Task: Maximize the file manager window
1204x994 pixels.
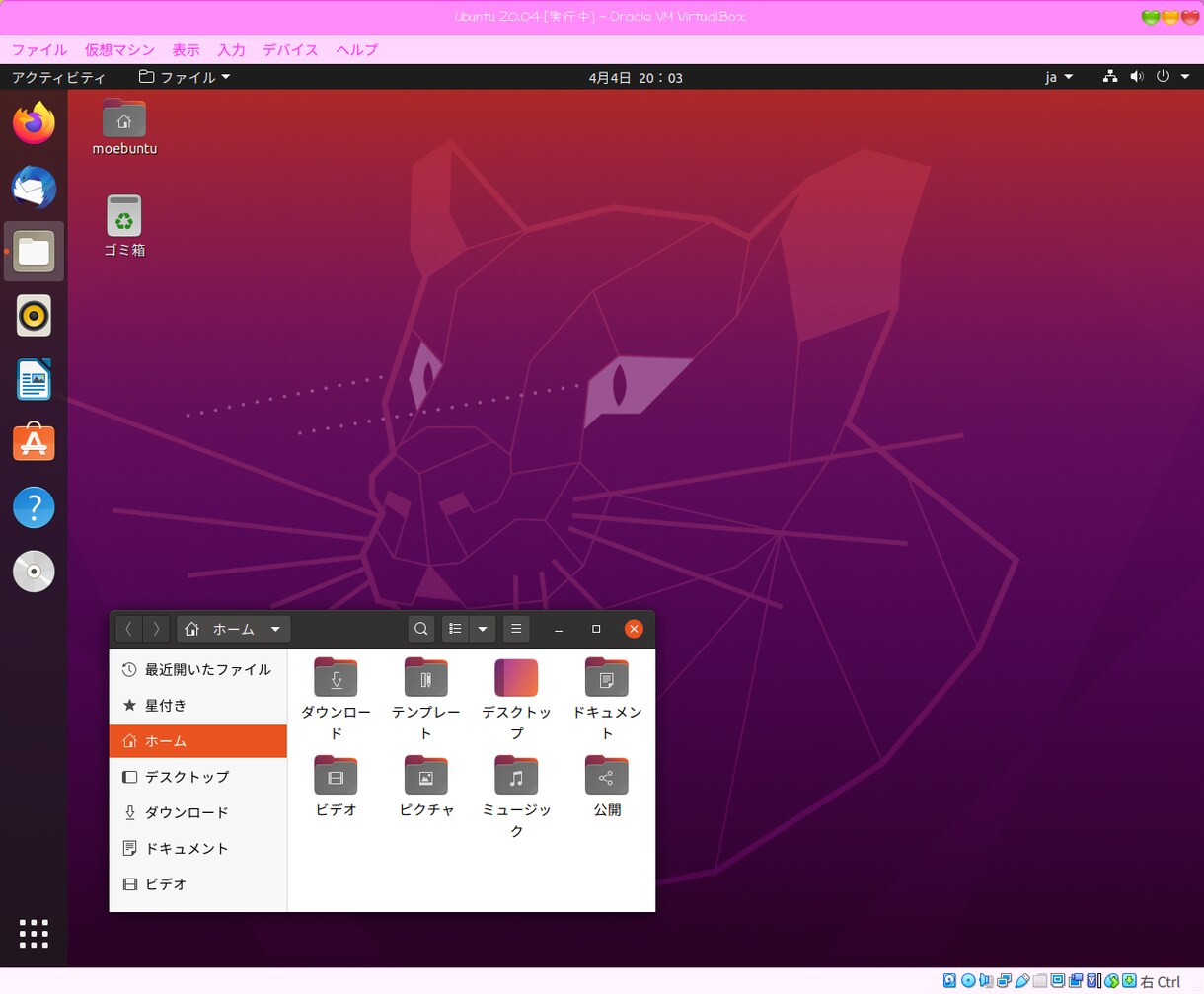Action: coord(596,629)
